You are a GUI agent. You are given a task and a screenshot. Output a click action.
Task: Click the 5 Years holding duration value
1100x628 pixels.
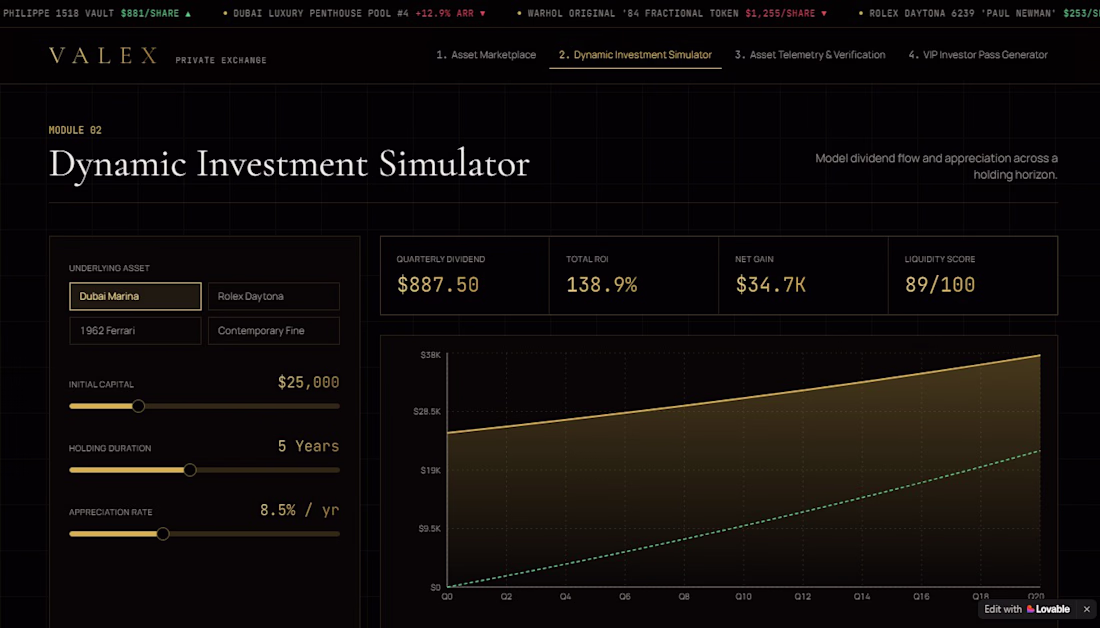click(x=309, y=446)
